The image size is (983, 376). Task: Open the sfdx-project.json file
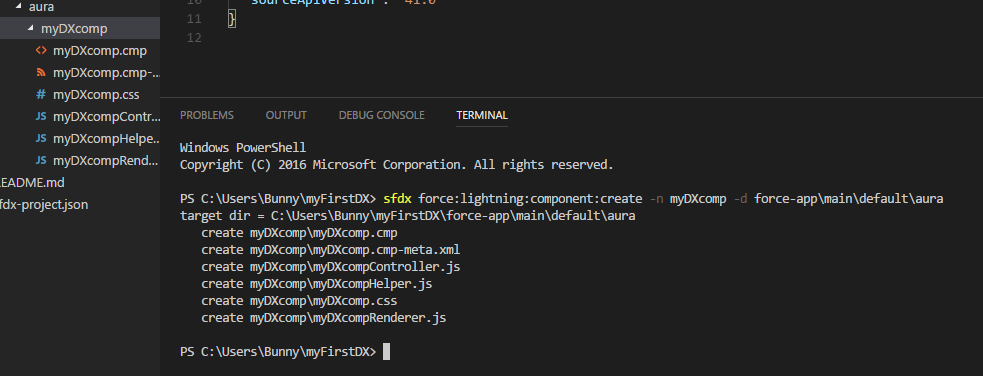[x=44, y=204]
